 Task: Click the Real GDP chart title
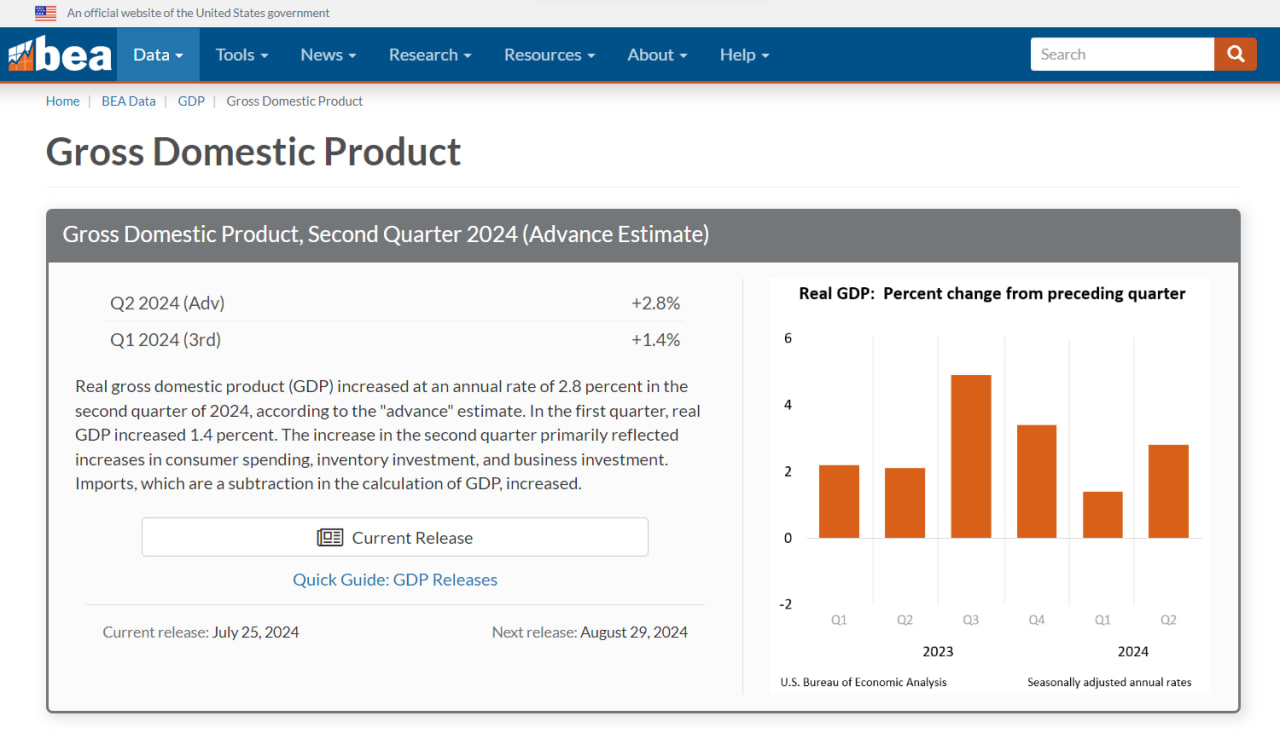[992, 293]
